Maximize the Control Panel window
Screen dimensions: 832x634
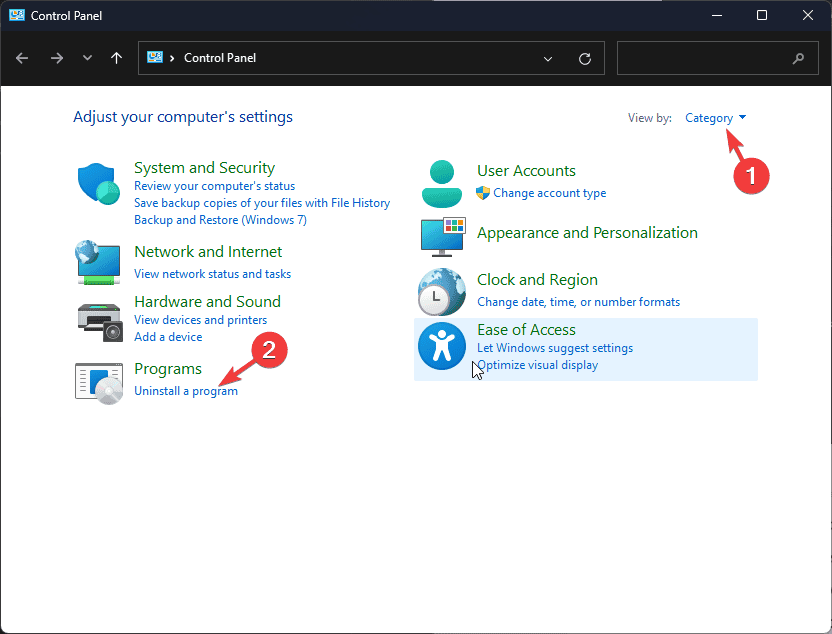(x=762, y=15)
